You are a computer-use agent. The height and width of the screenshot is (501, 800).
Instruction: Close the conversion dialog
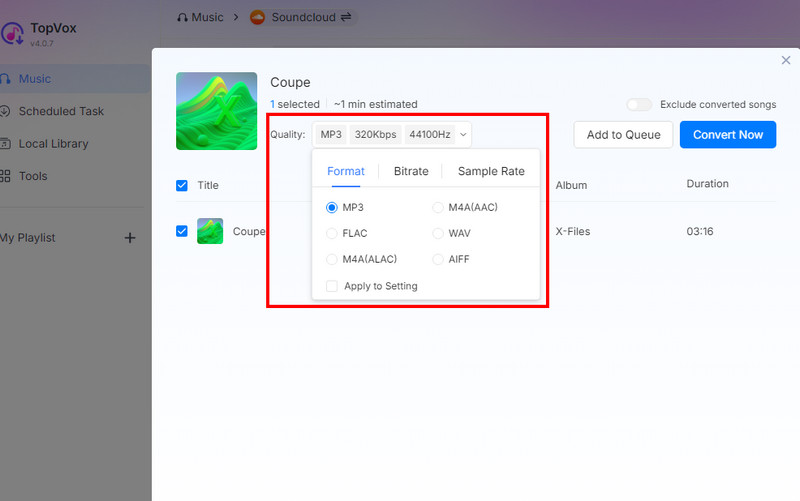(x=785, y=61)
